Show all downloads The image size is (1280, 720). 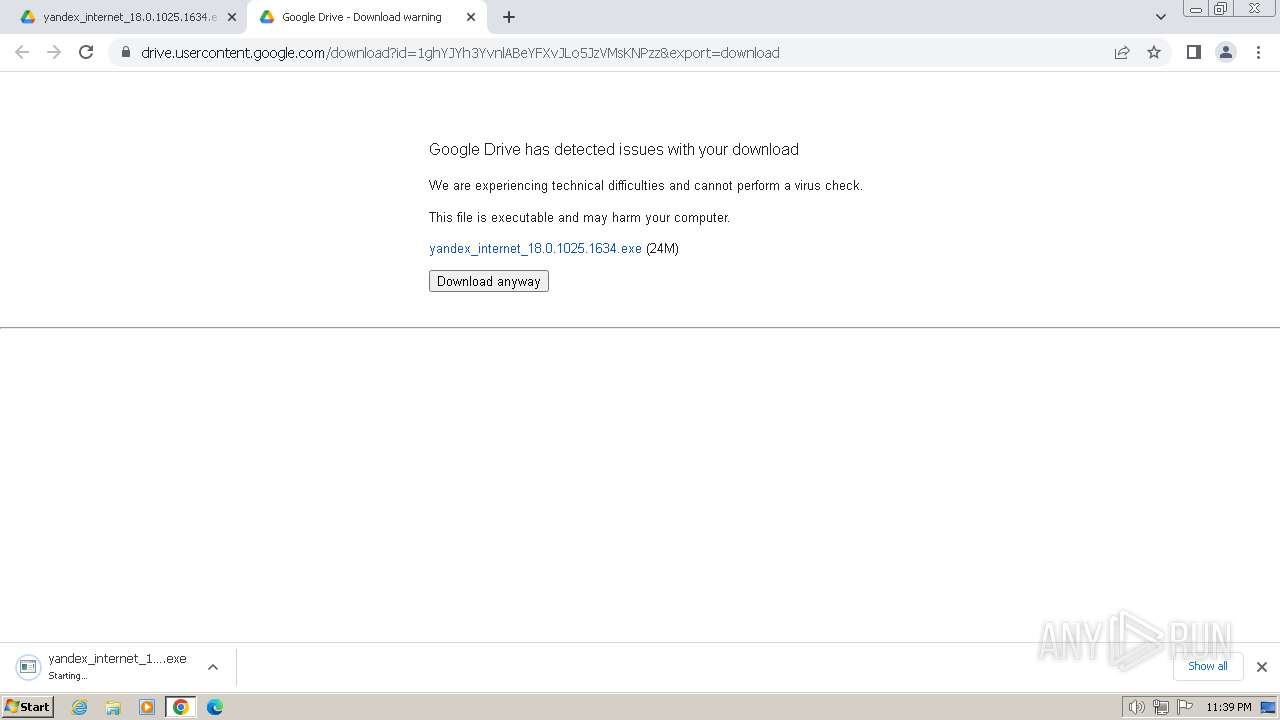click(1208, 666)
